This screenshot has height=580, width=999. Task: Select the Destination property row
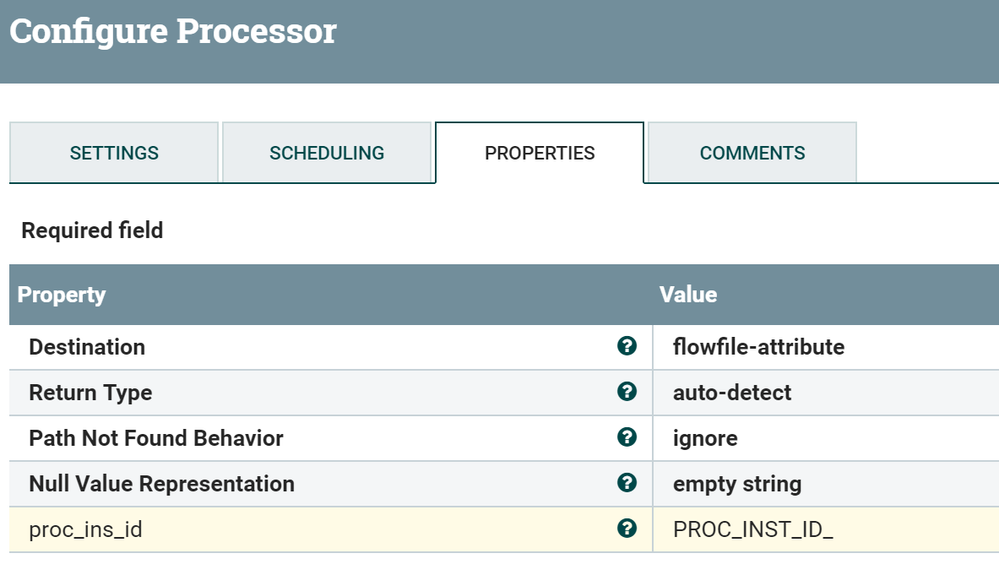click(x=300, y=346)
